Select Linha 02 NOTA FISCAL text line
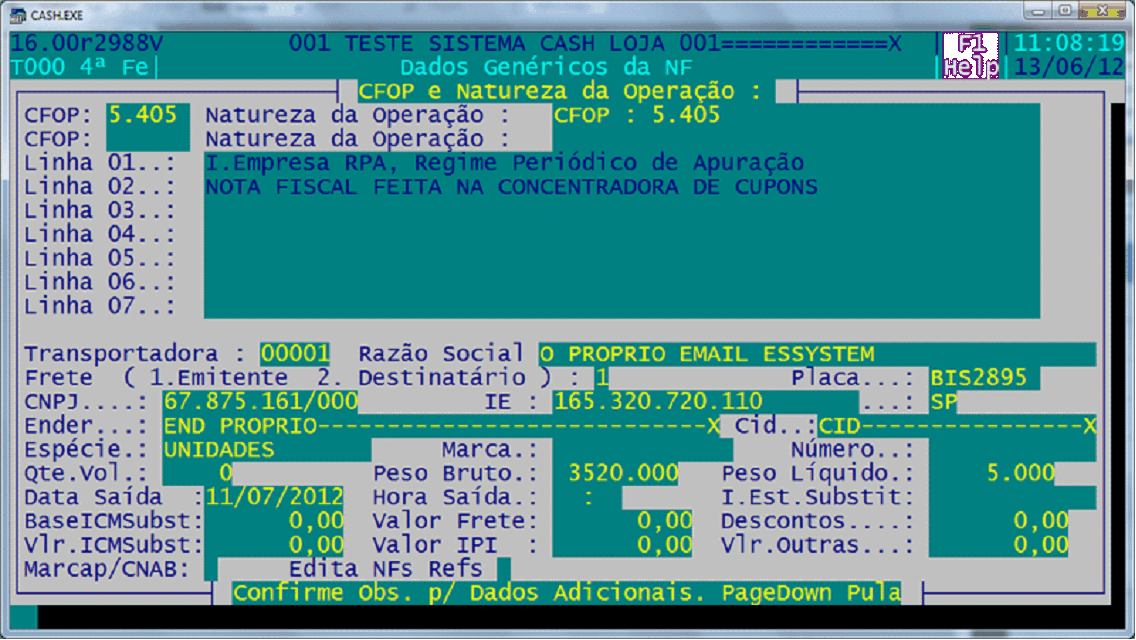1136x640 pixels. pyautogui.click(x=511, y=187)
